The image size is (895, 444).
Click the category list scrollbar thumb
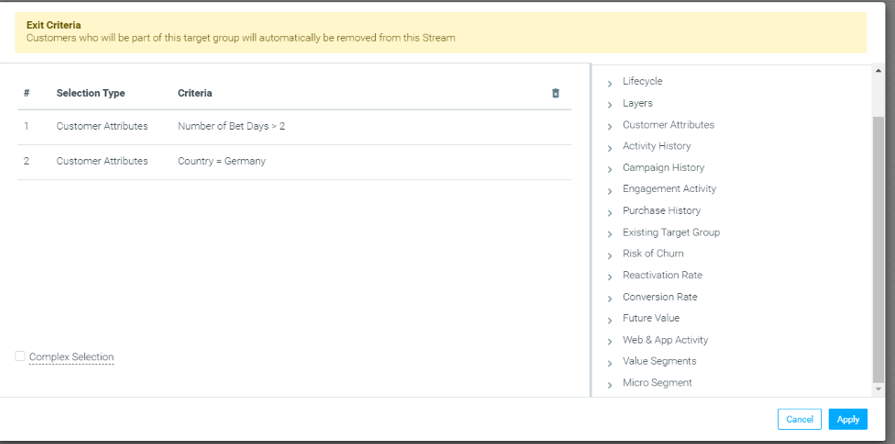pos(878,249)
